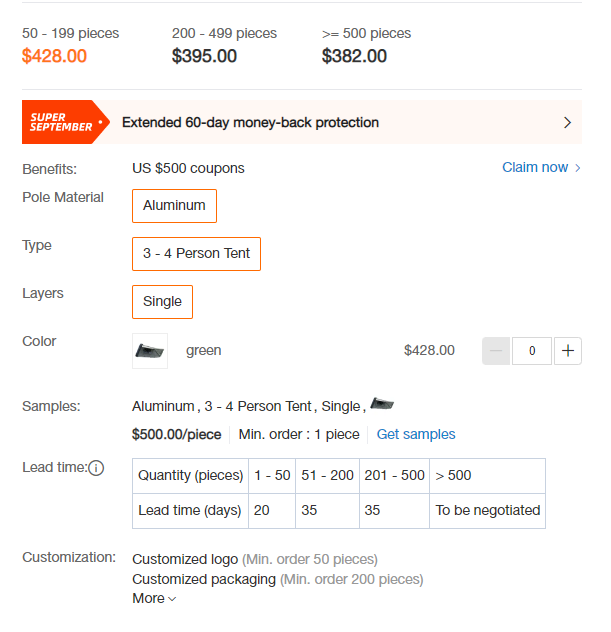Click Get samples link
This screenshot has width=611, height=632.
(416, 434)
